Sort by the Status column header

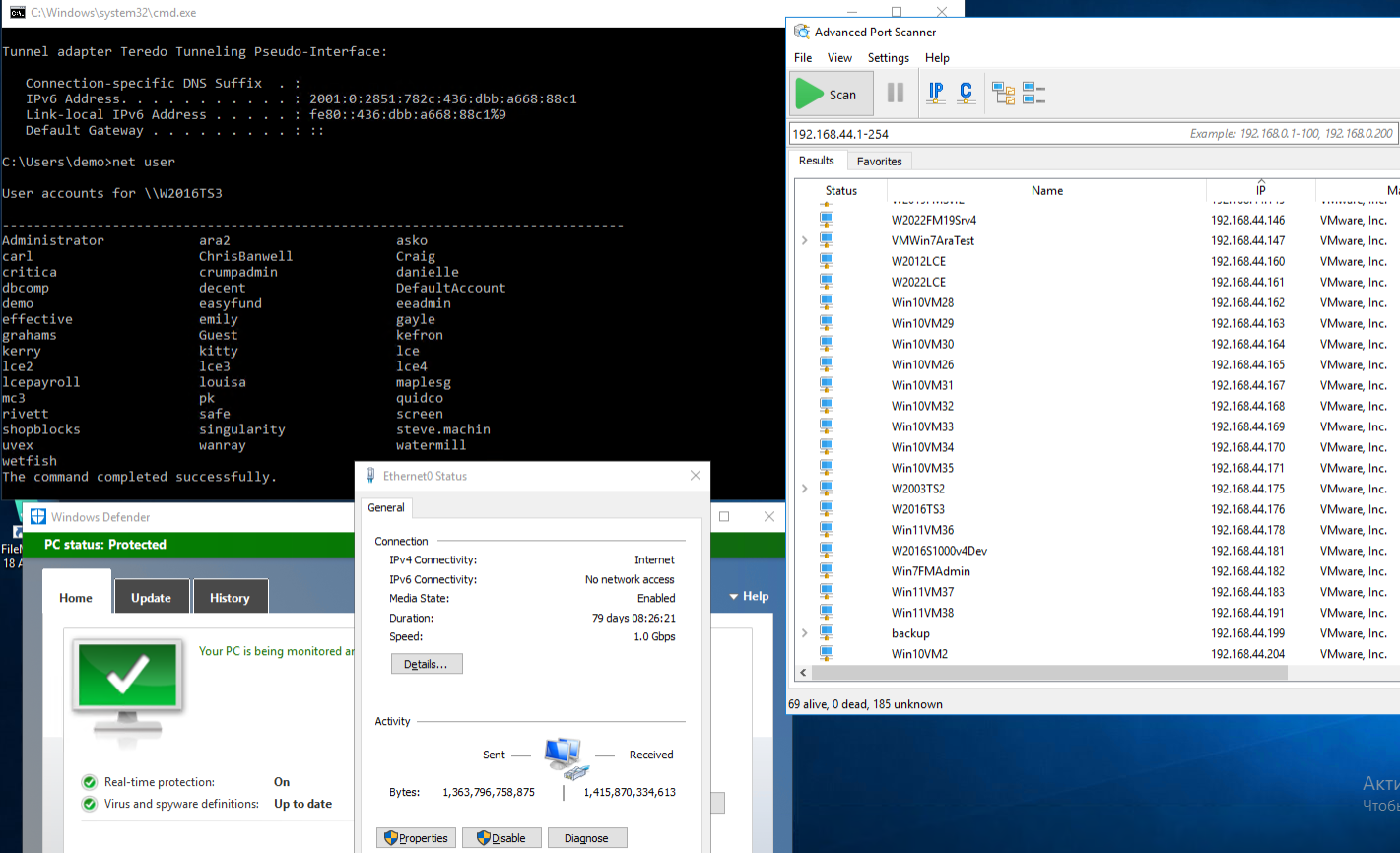(x=841, y=190)
